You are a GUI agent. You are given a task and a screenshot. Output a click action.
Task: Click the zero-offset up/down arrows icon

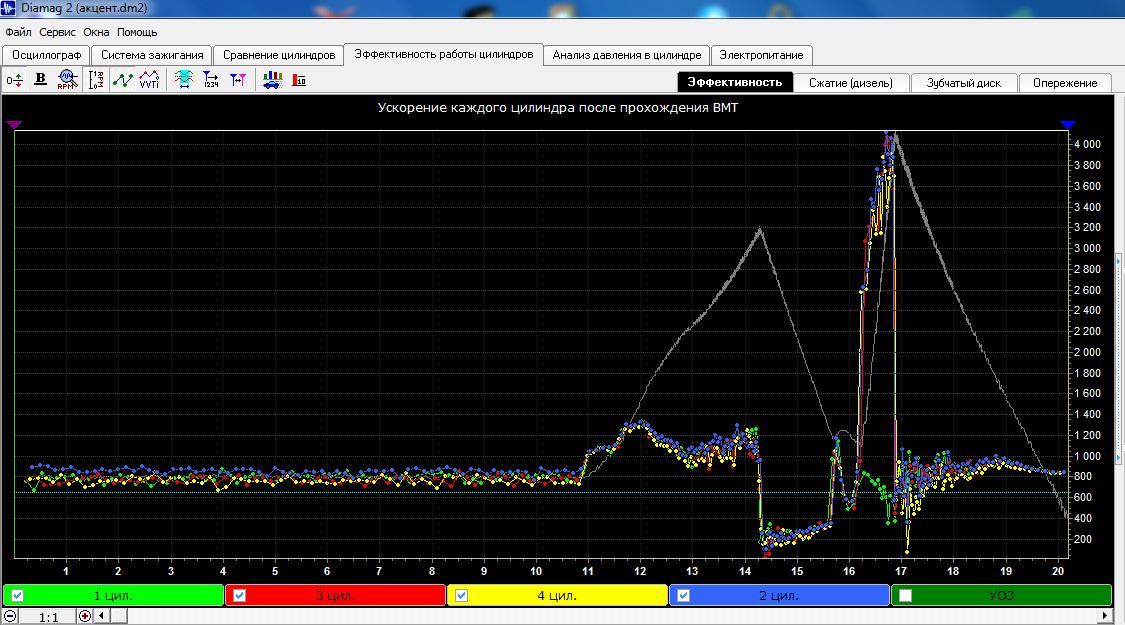point(14,80)
